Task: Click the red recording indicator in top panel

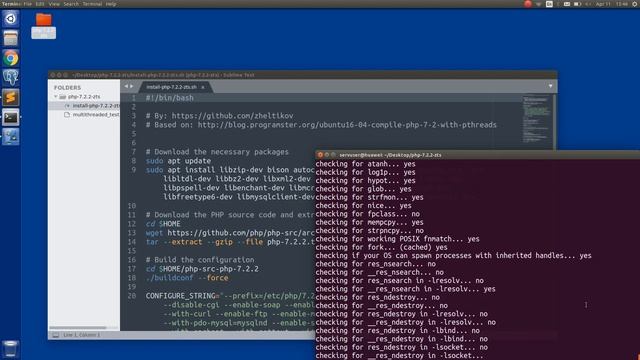Action: pos(528,4)
